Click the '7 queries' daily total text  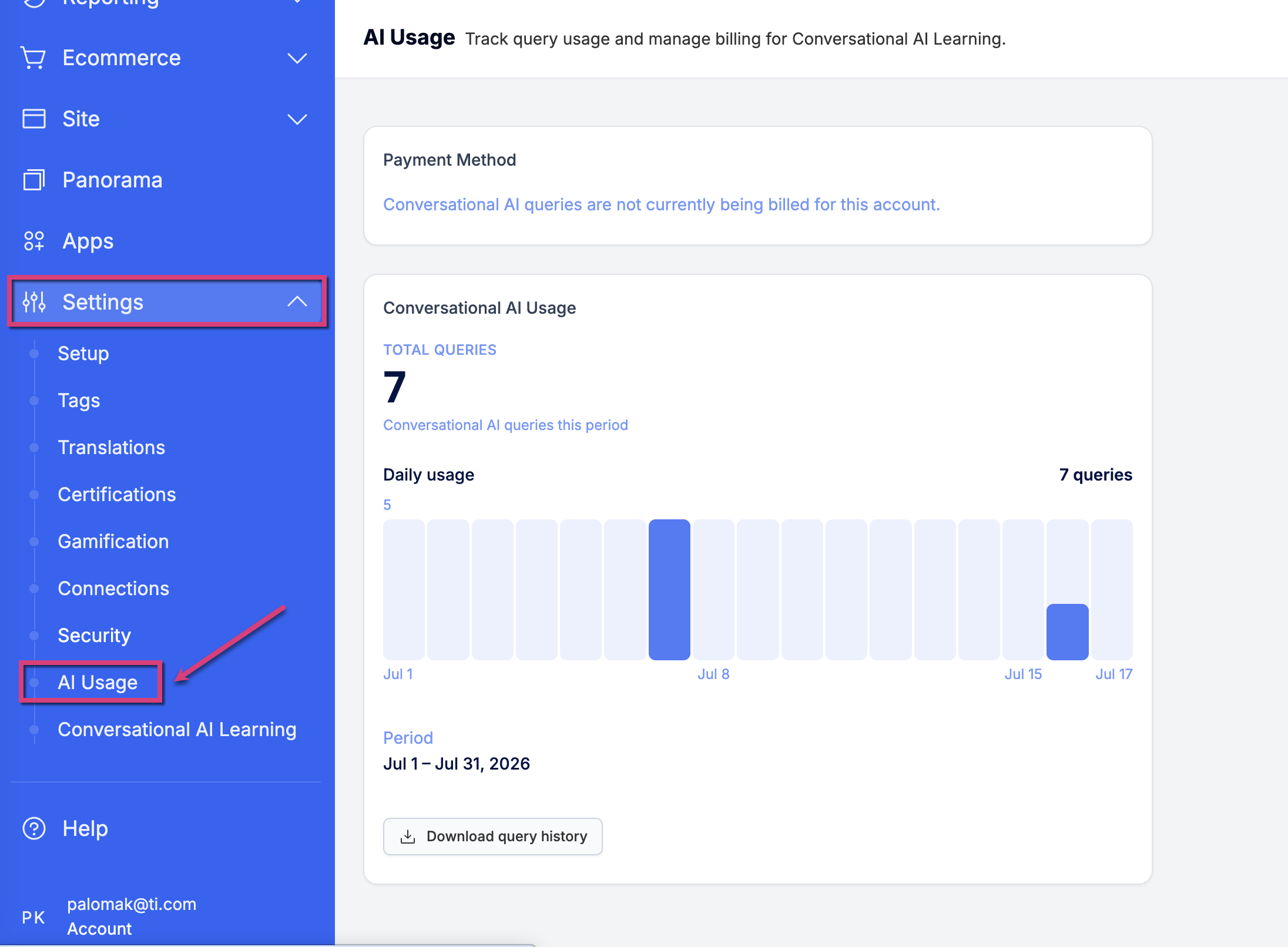1095,475
